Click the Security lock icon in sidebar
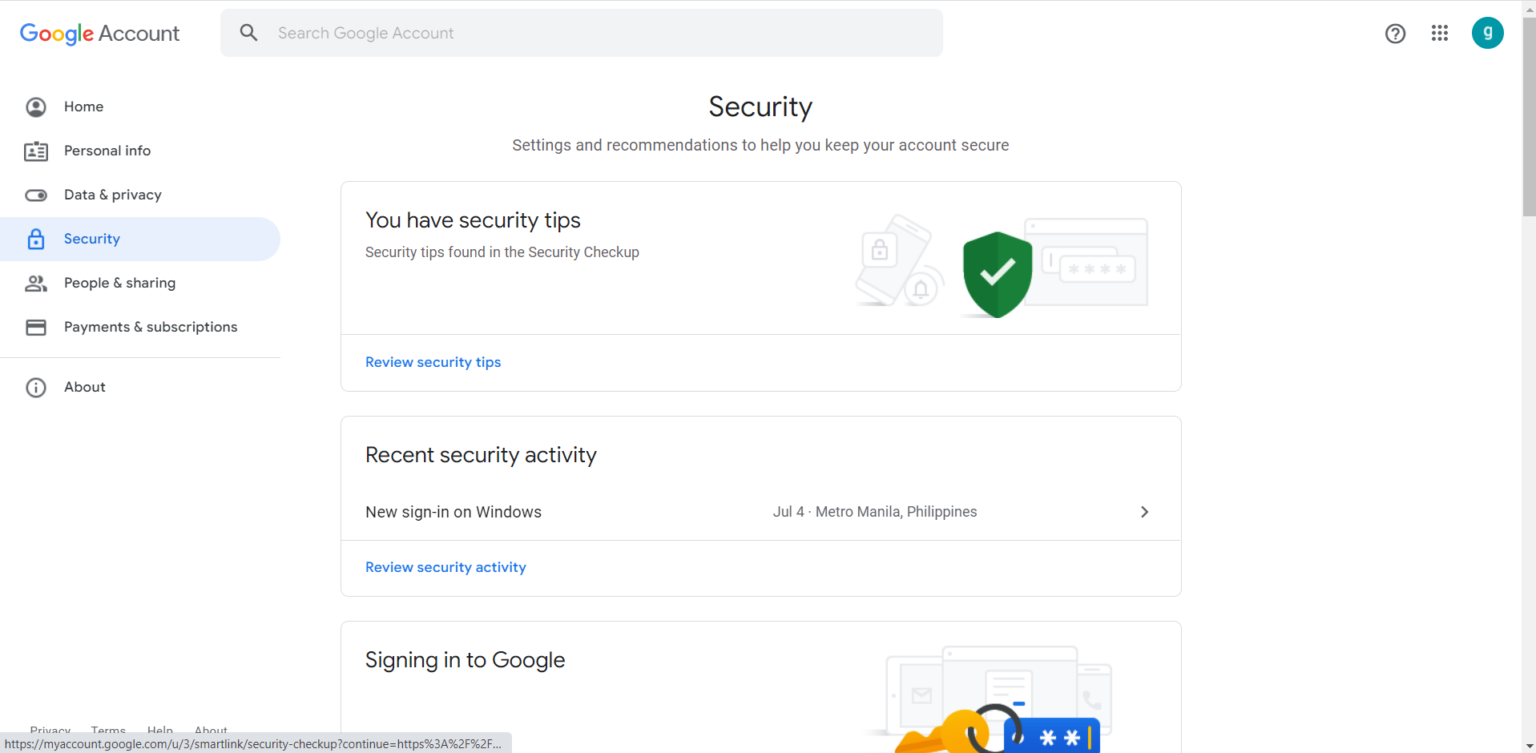 pos(36,238)
